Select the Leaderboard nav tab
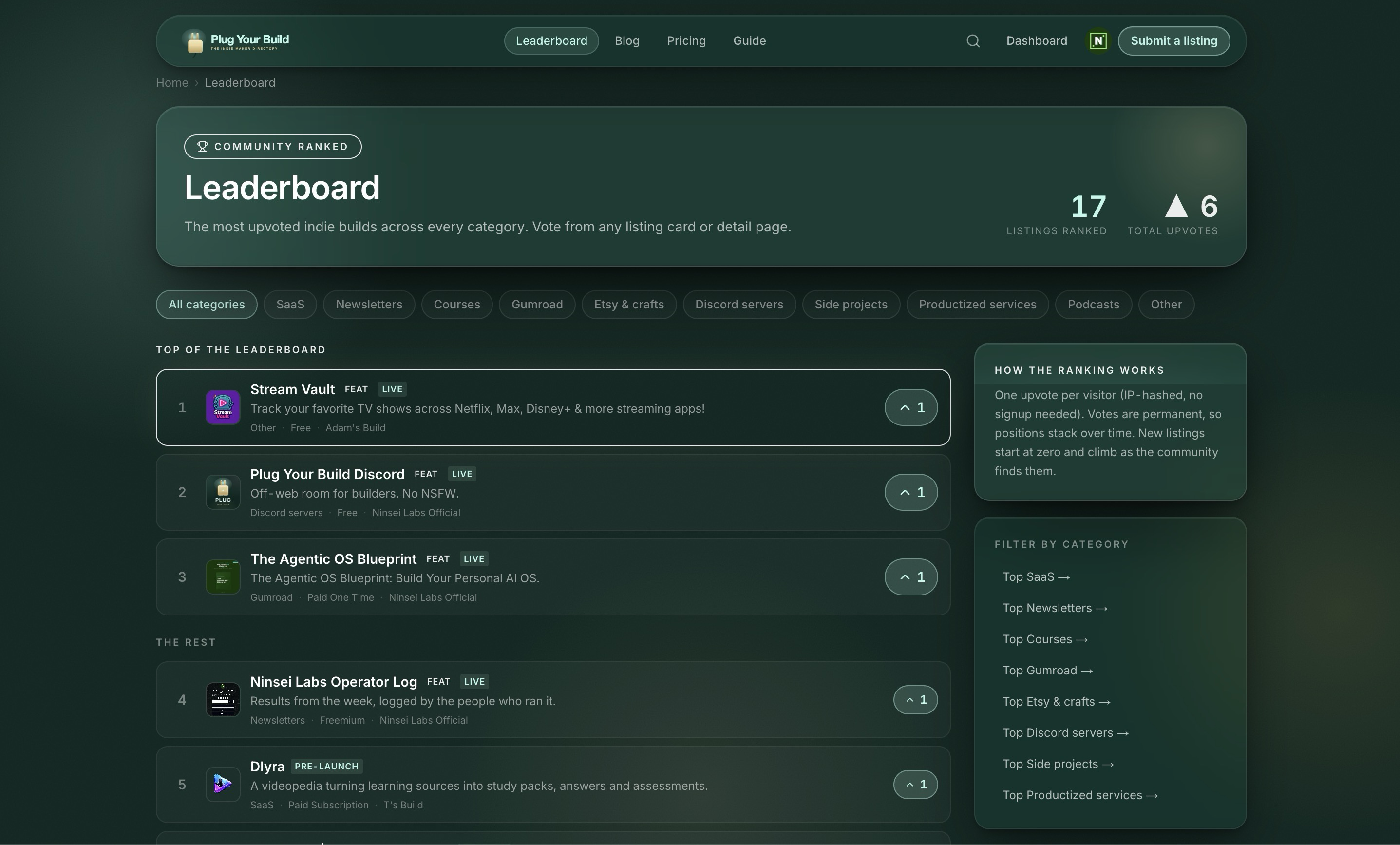This screenshot has height=845, width=1400. tap(551, 41)
